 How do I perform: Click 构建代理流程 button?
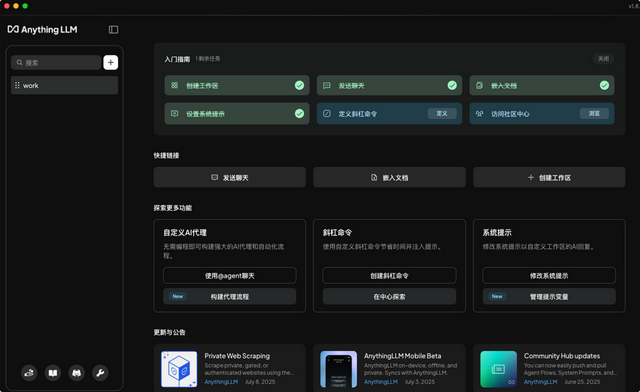point(230,296)
